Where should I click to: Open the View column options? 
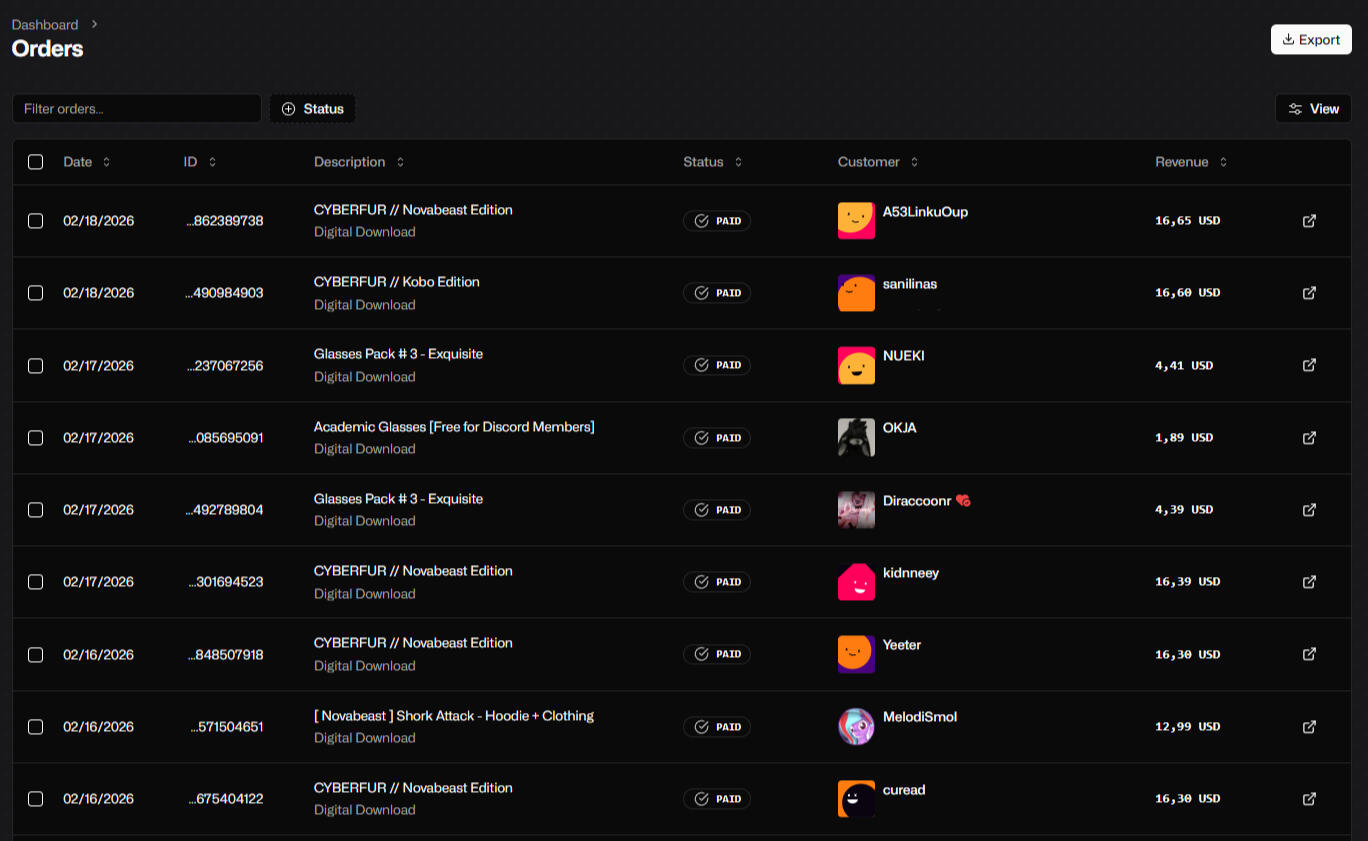(x=1313, y=109)
